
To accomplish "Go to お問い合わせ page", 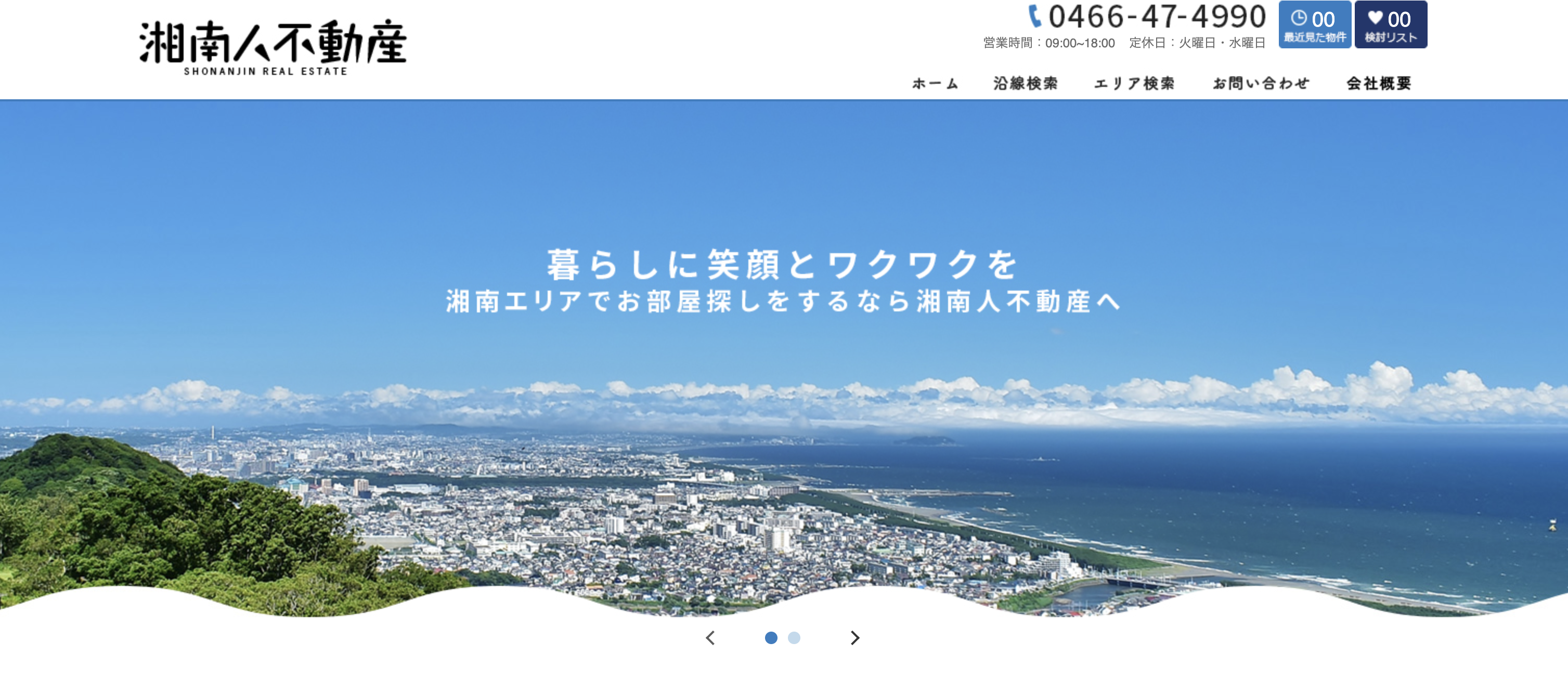I will click(1261, 83).
